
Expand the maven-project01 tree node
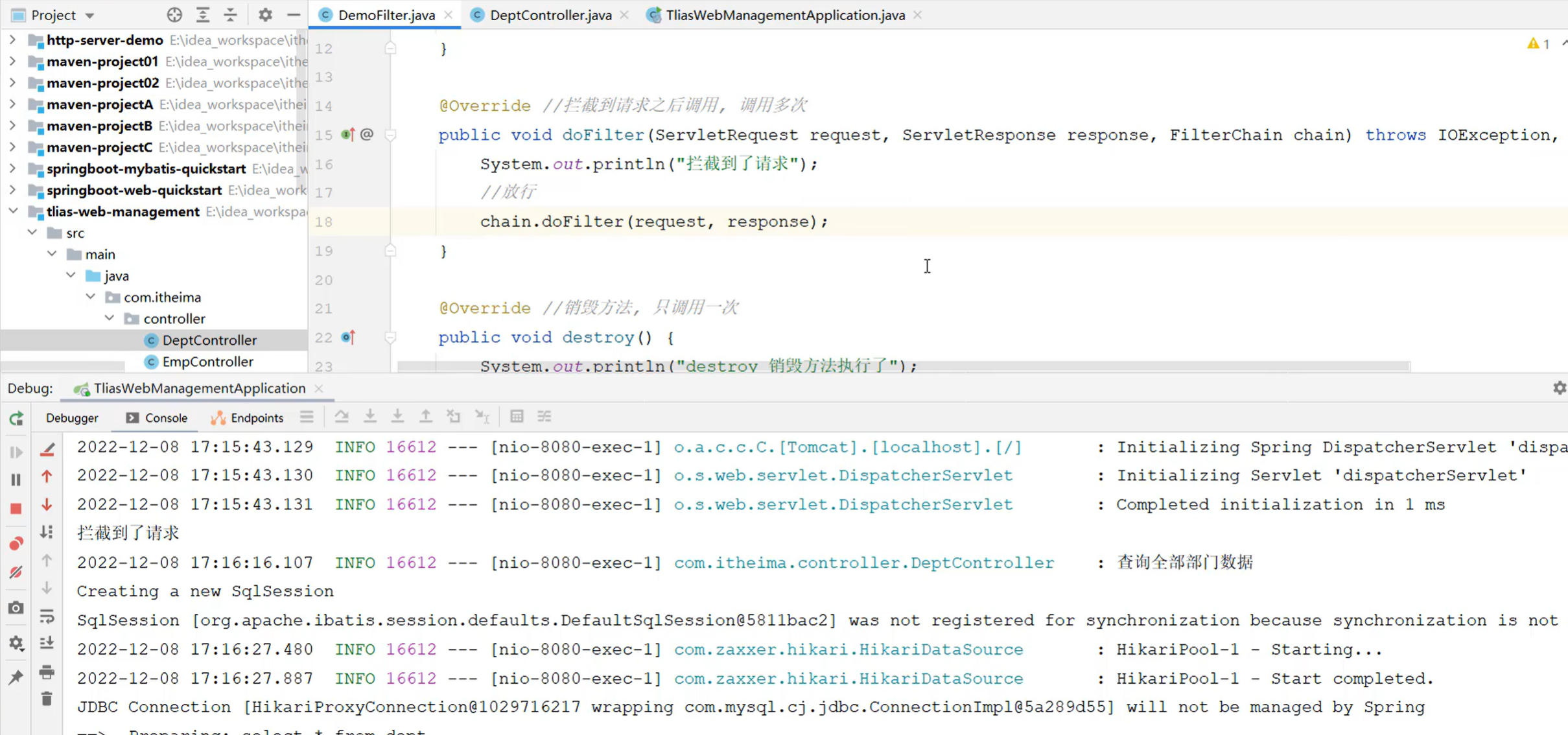coord(12,62)
